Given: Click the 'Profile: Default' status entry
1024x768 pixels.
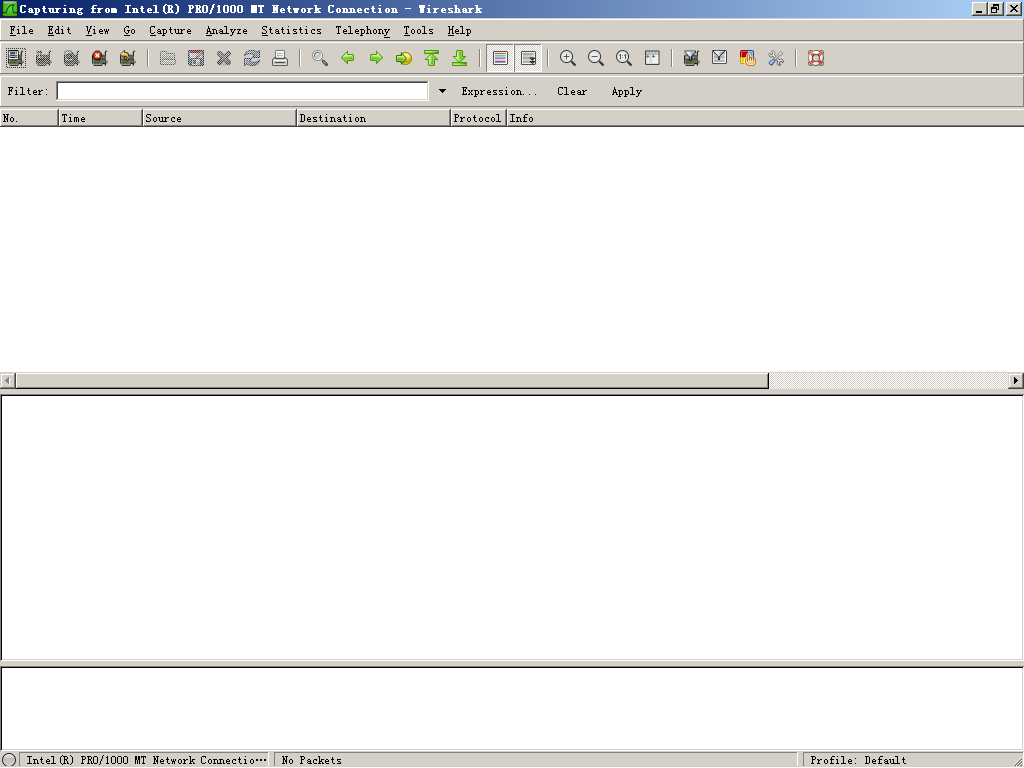Looking at the screenshot, I should [858, 760].
